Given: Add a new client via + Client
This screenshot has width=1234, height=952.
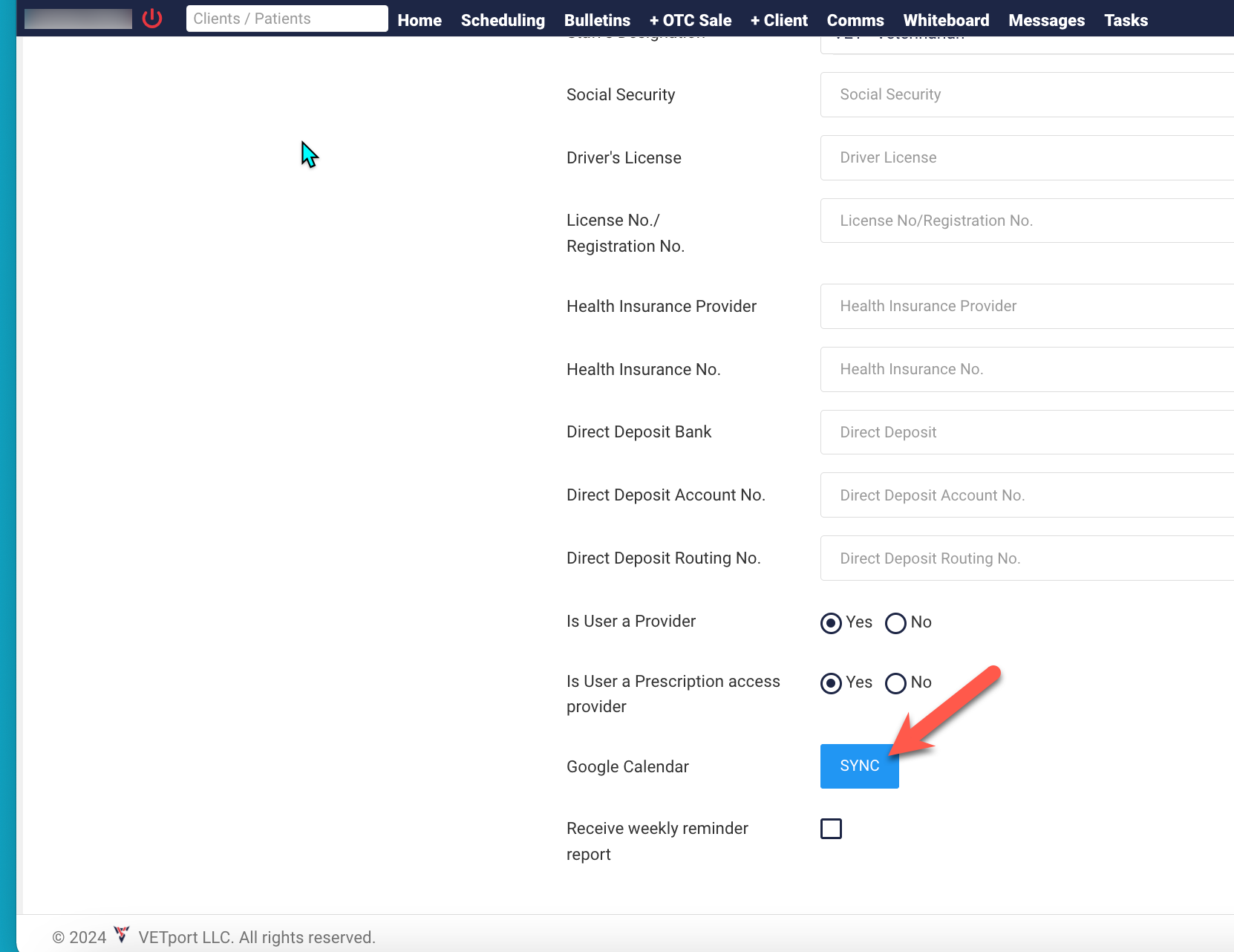Looking at the screenshot, I should pos(779,20).
